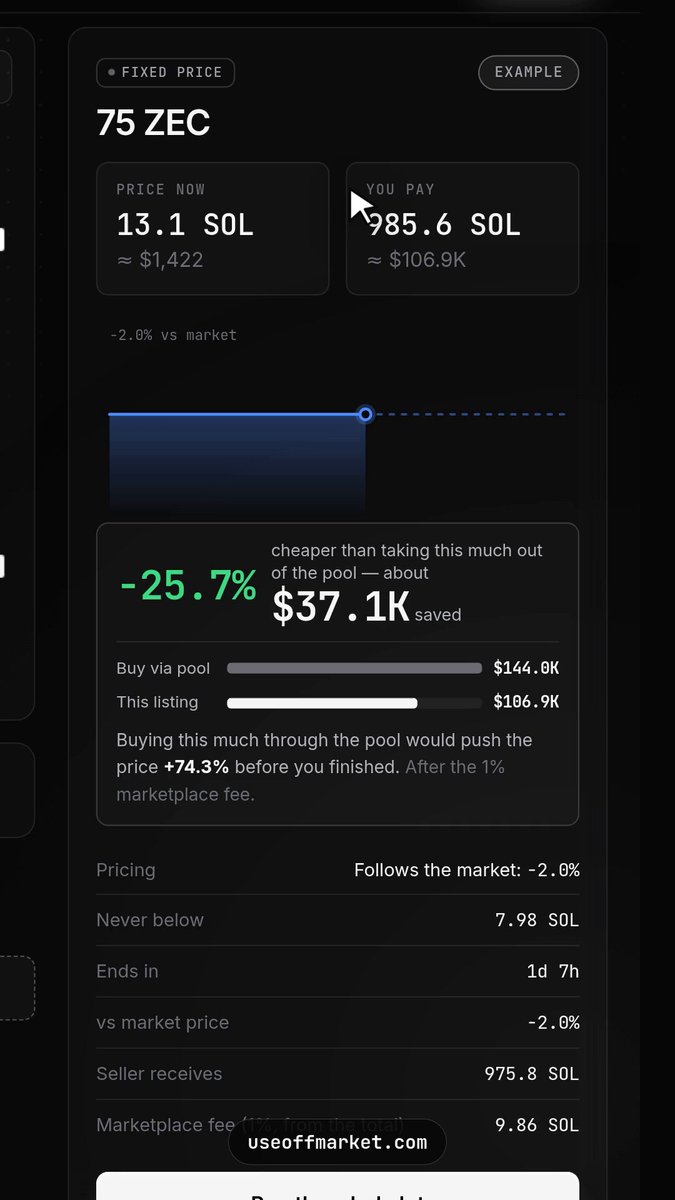Click the Marketplace fee 9.86 SOL row
This screenshot has height=1200, width=675.
pyautogui.click(x=338, y=1125)
